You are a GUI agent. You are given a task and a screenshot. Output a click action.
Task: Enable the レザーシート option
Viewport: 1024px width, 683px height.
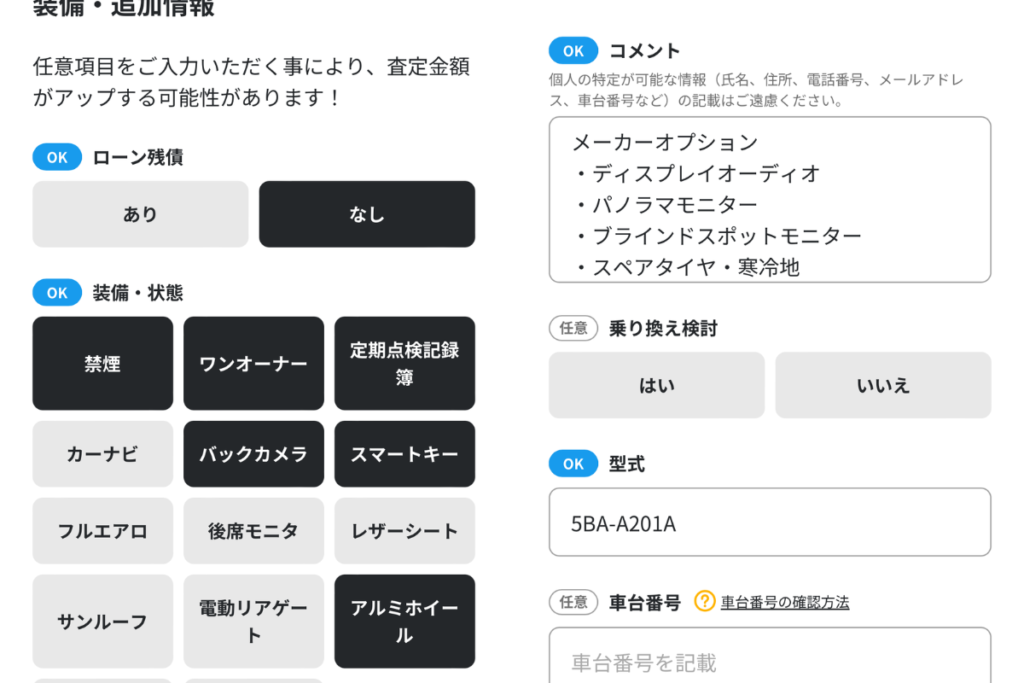pos(404,531)
